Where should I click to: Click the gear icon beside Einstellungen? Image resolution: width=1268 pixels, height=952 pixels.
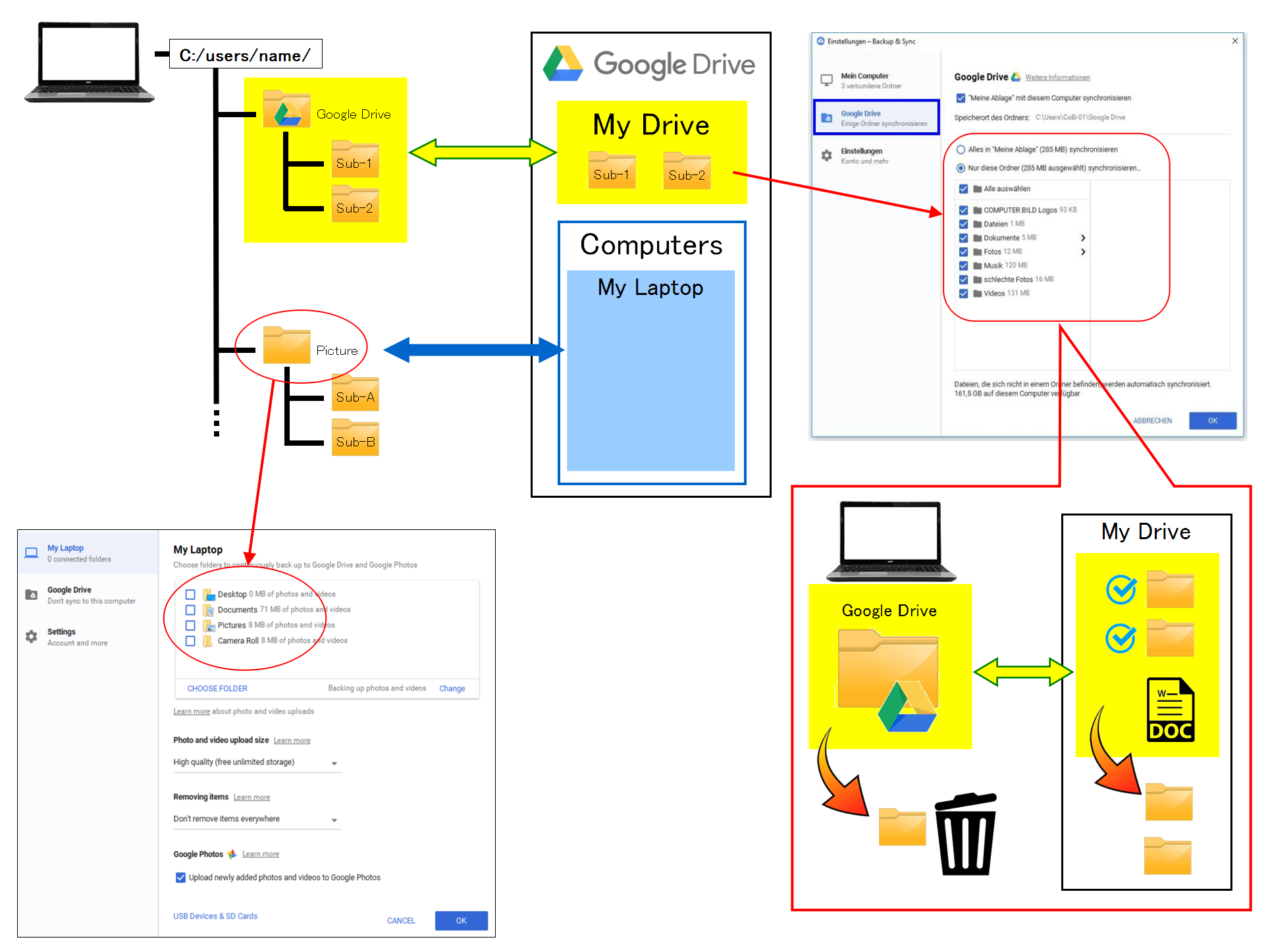(826, 155)
